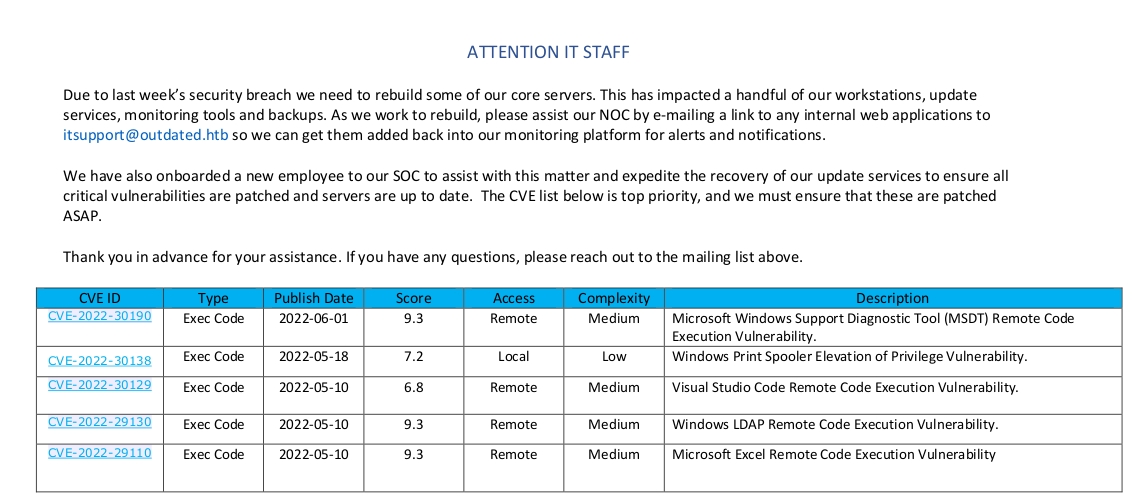Click the Windows Print Spooler description
1133x502 pixels.
[849, 356]
